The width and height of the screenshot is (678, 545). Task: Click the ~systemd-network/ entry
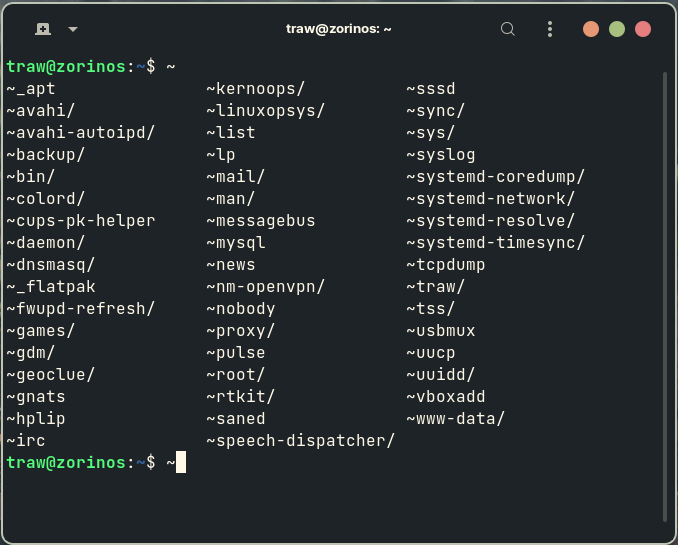click(491, 199)
